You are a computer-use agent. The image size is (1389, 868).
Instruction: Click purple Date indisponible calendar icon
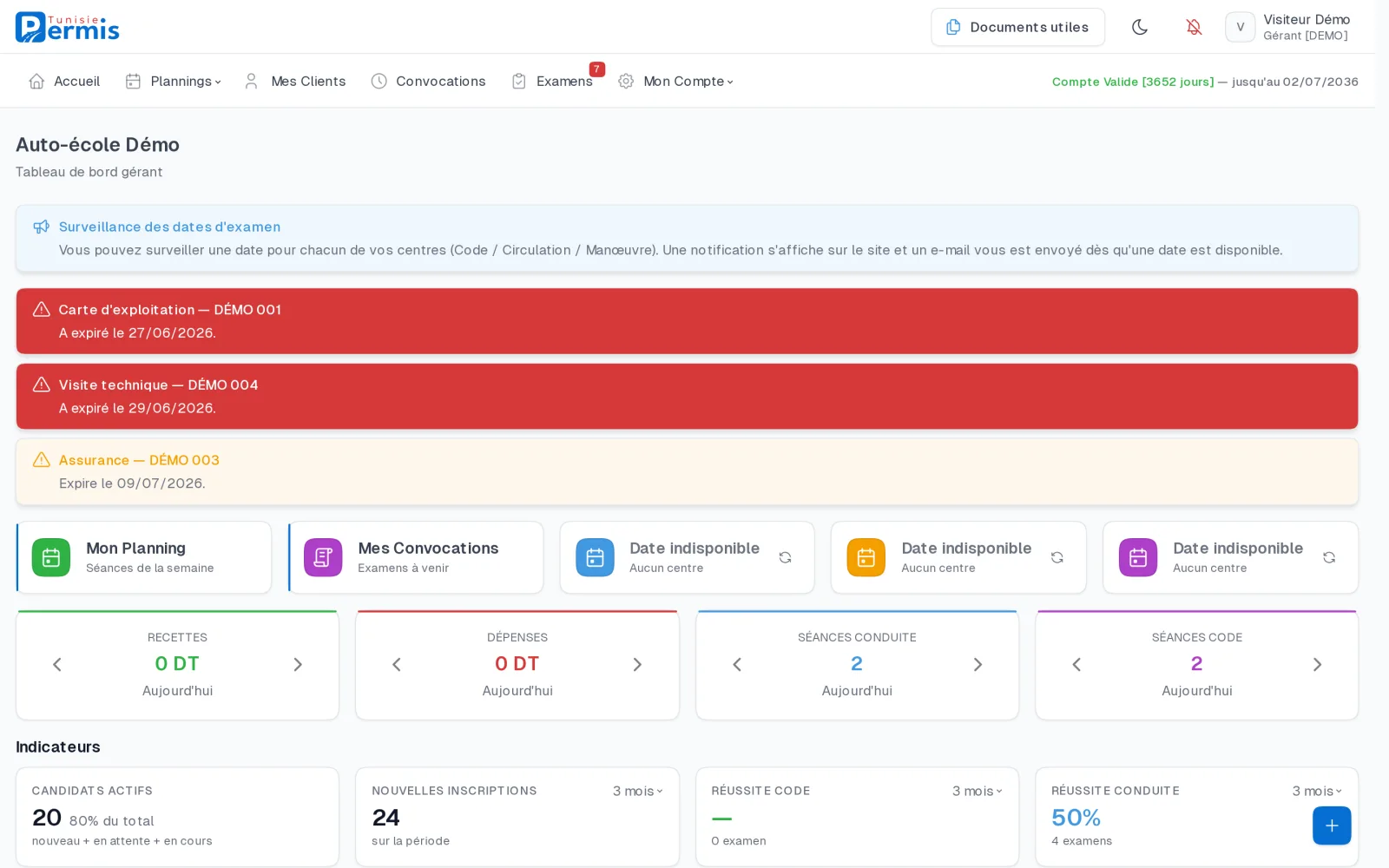(1138, 557)
